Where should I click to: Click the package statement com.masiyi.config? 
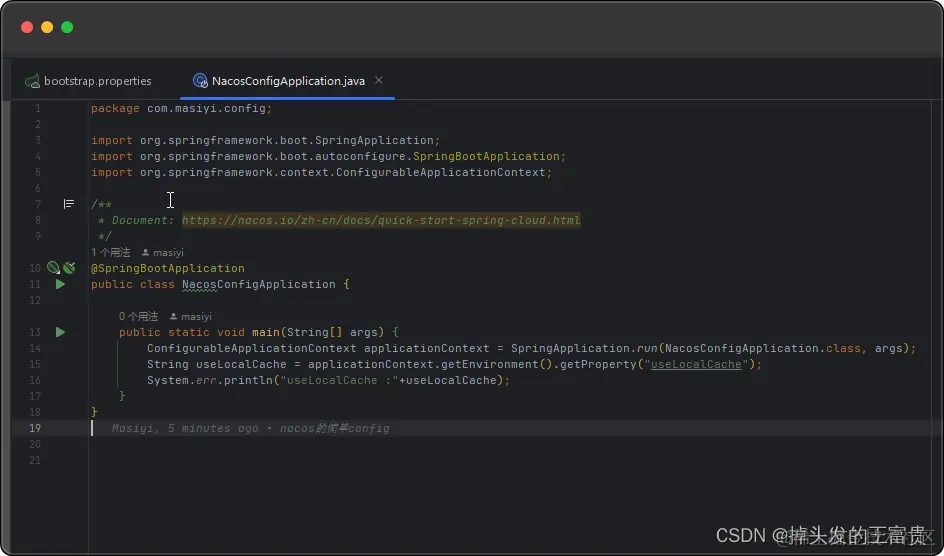(x=182, y=108)
